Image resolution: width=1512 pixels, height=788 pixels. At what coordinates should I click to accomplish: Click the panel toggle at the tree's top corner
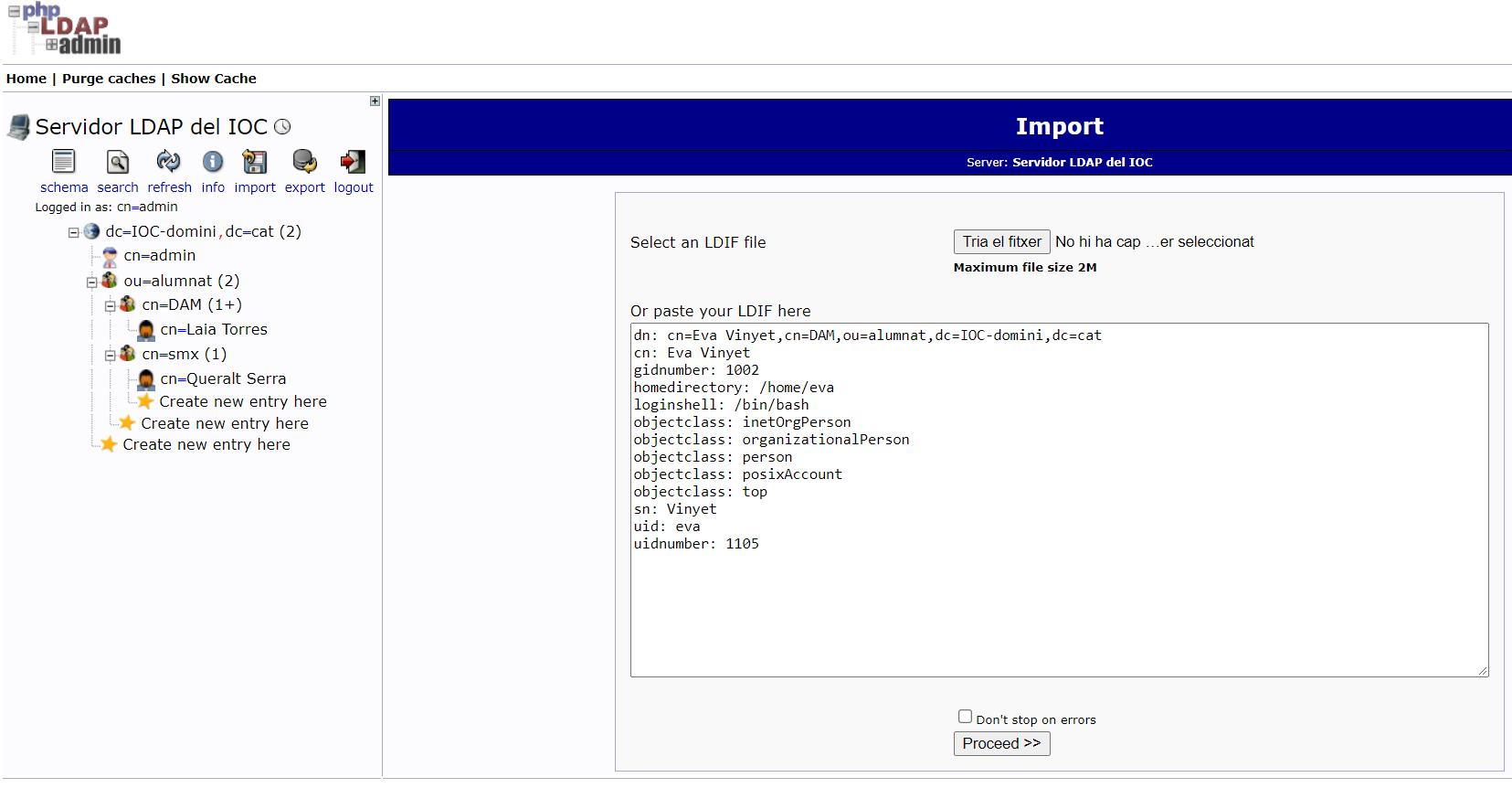point(375,101)
